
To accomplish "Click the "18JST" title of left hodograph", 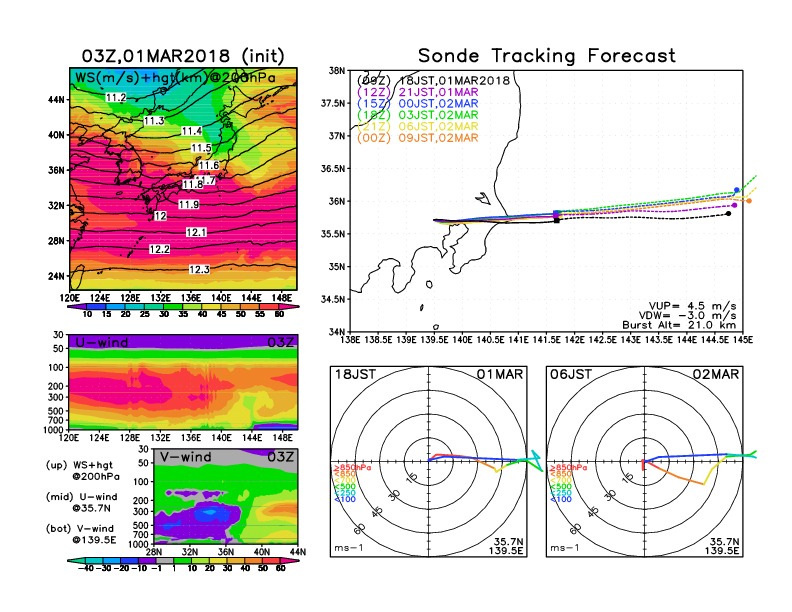I will (356, 374).
